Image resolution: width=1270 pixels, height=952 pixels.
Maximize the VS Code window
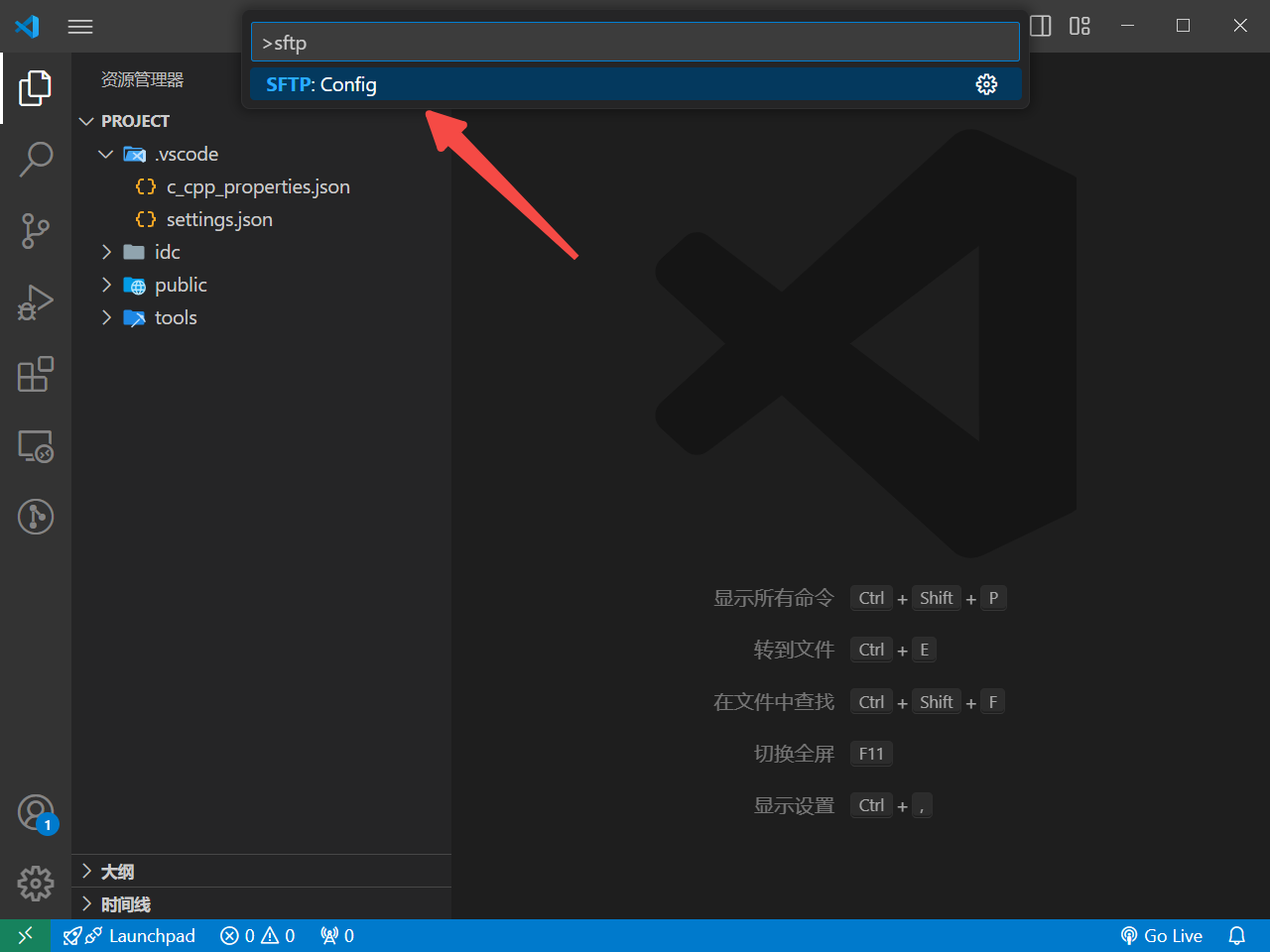click(1183, 26)
